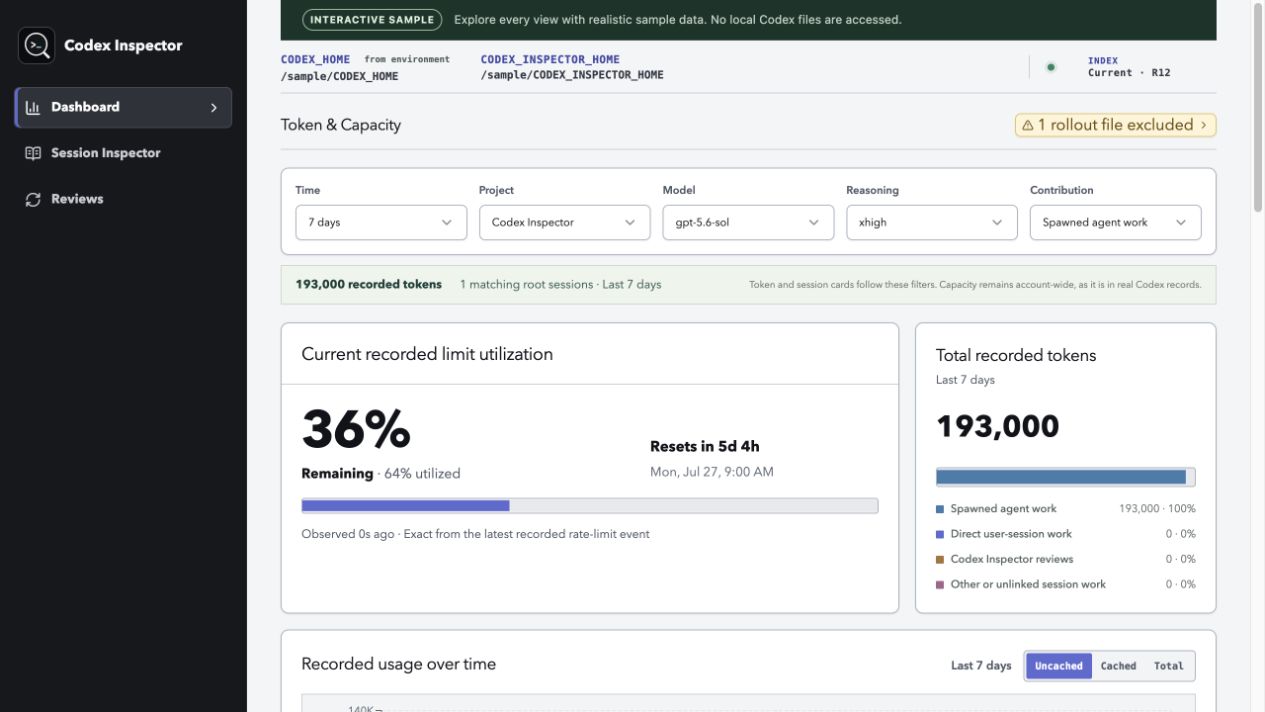Screen dimensions: 1265x712
Task: Open the Reasoning dropdown showing xhigh
Action: tap(932, 222)
